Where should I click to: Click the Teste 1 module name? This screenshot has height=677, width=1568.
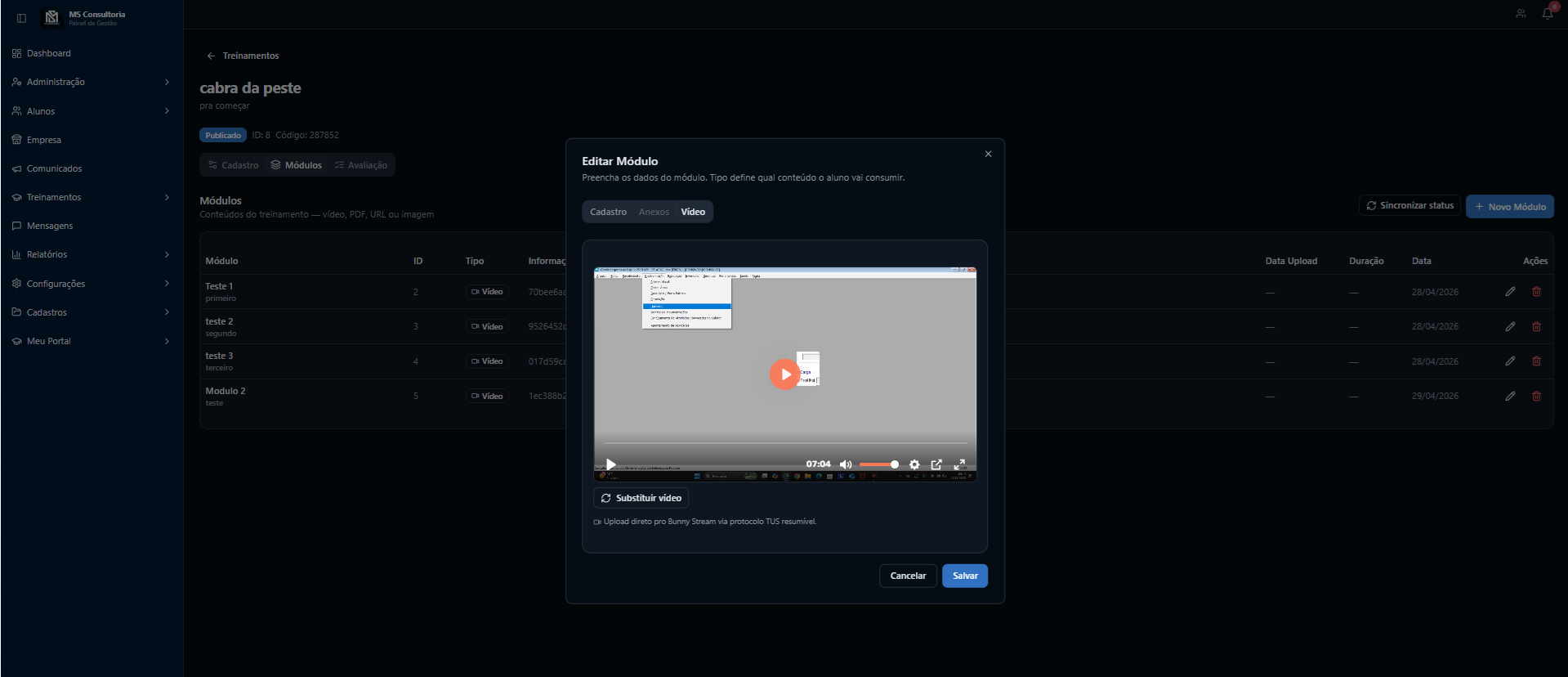(x=219, y=286)
